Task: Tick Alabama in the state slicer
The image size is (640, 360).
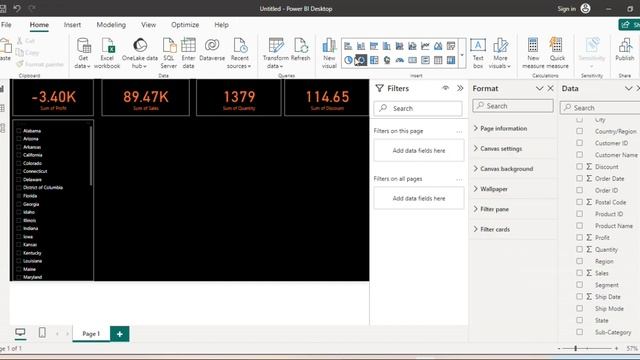Action: tap(19, 131)
